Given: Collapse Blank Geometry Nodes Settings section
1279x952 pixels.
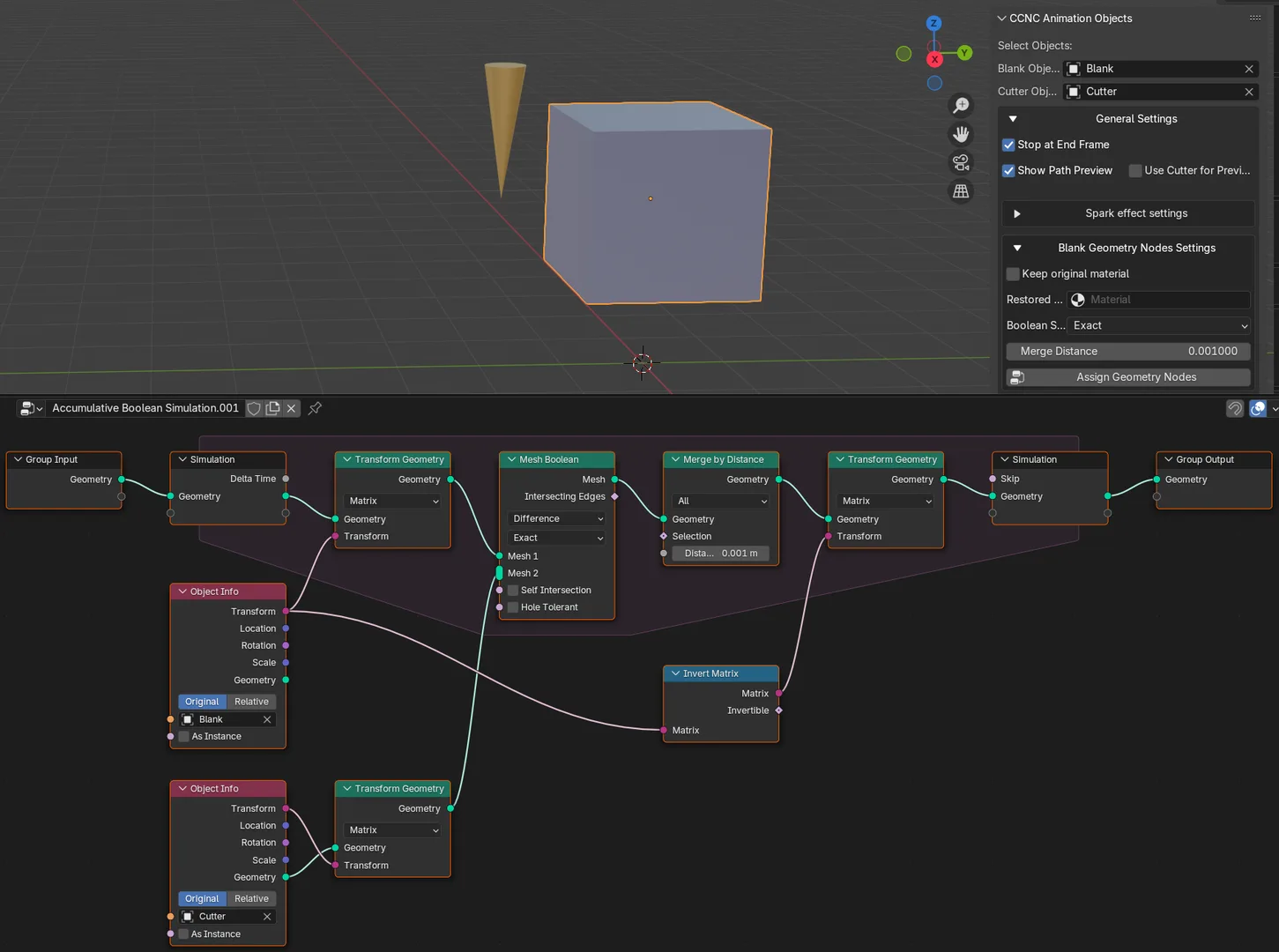Looking at the screenshot, I should pyautogui.click(x=1016, y=249).
